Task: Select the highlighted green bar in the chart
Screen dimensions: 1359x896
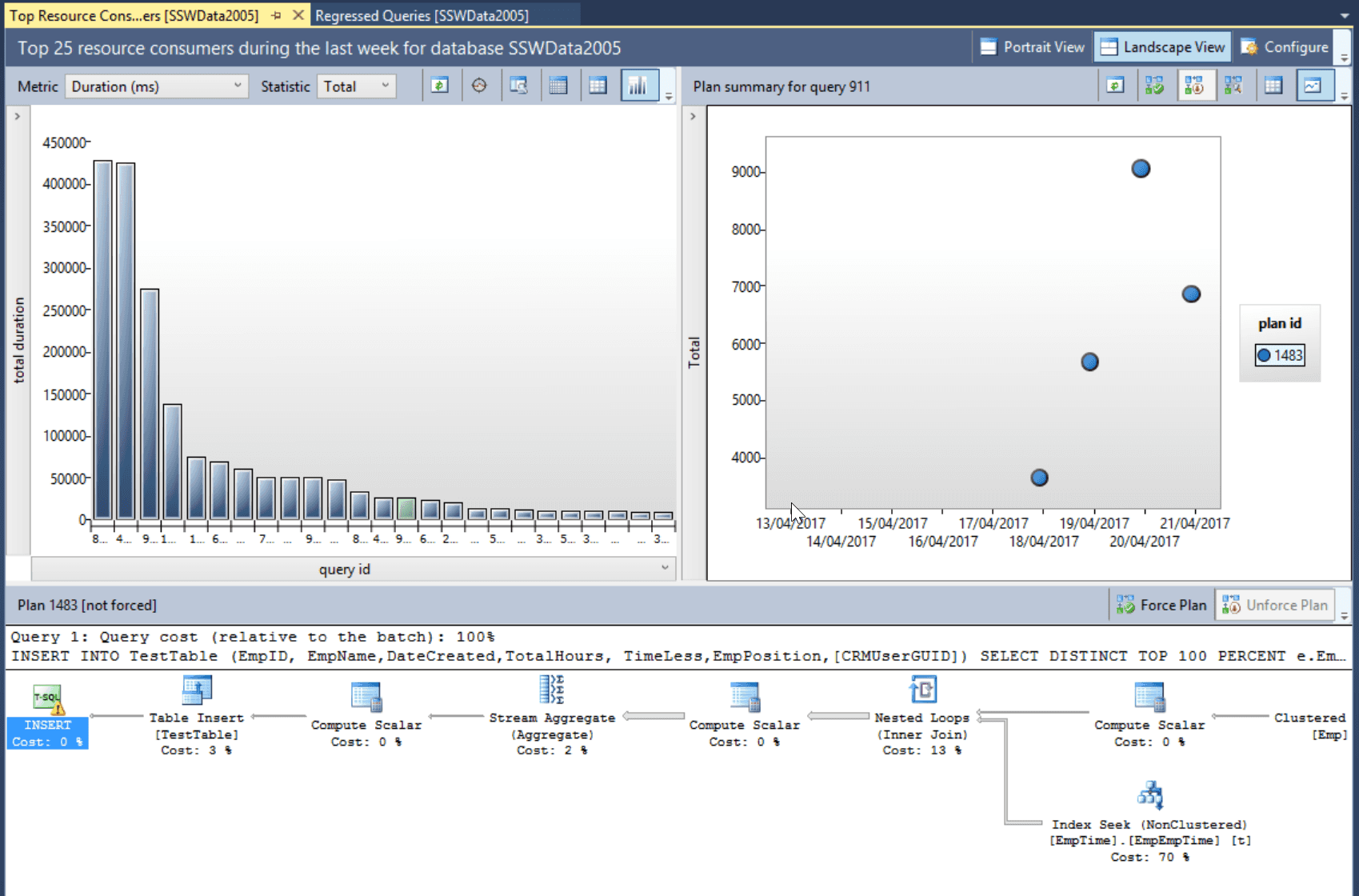Action: [406, 509]
